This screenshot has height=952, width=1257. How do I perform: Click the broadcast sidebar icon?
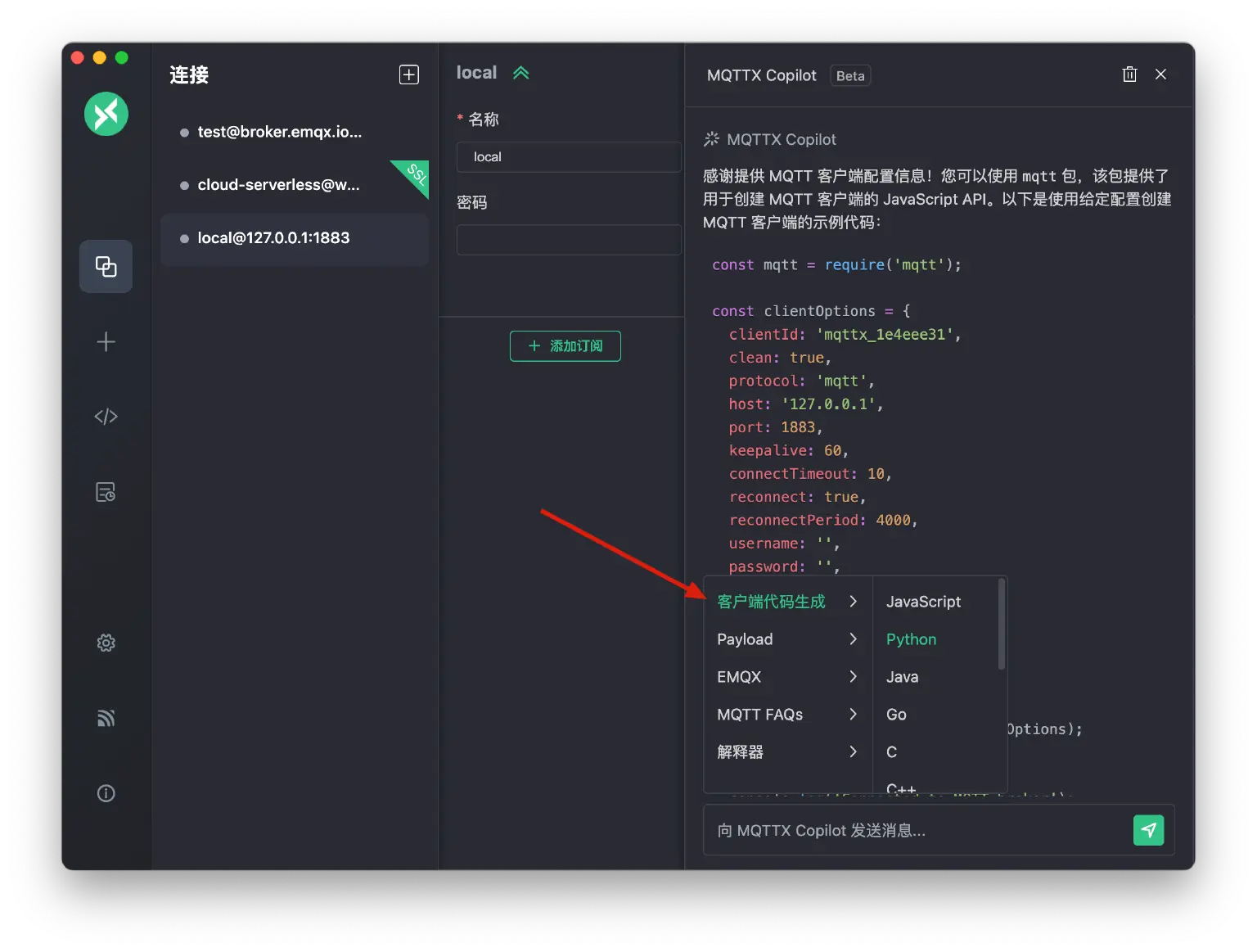(x=106, y=718)
